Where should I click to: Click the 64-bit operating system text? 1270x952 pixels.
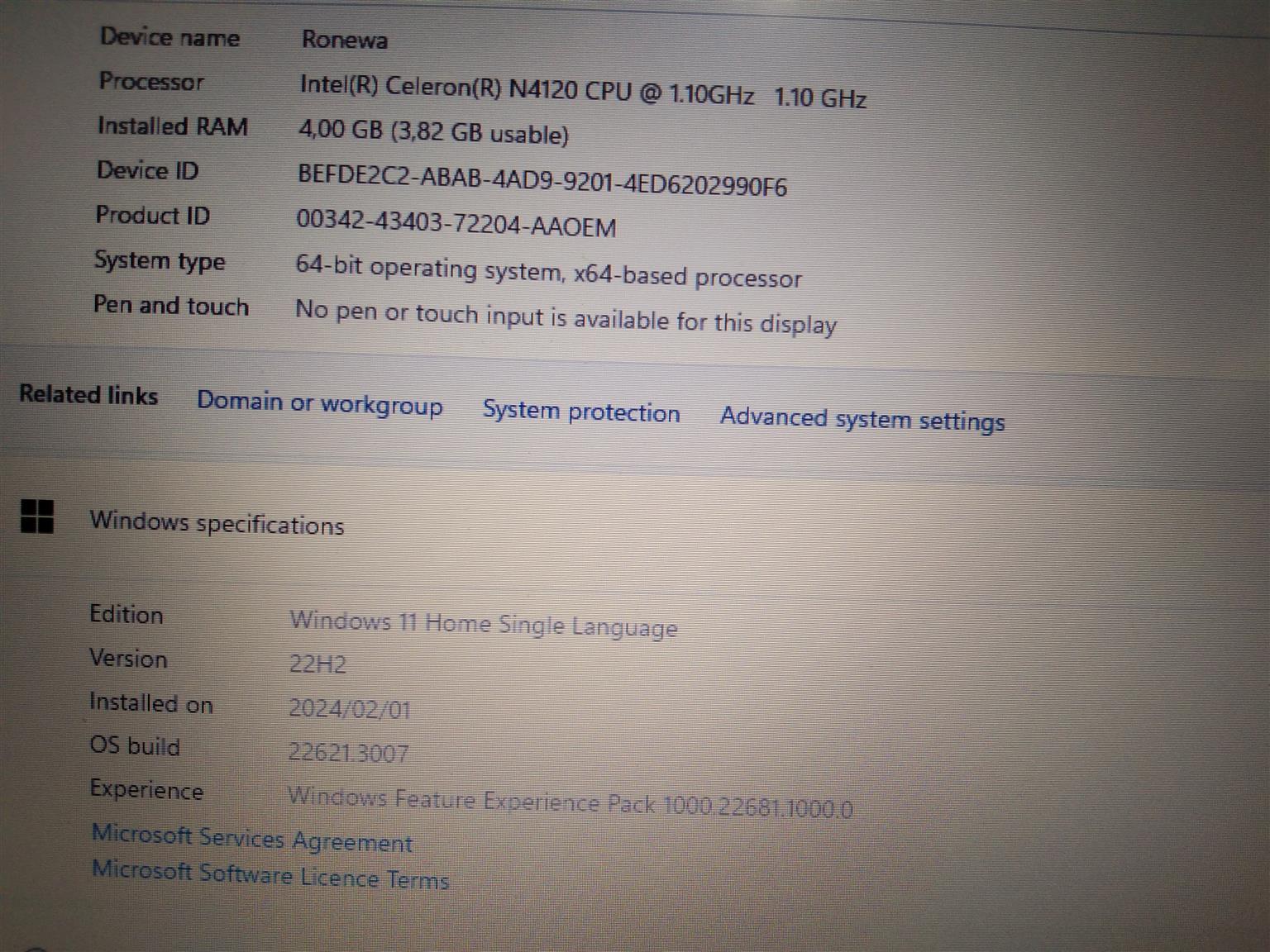[x=547, y=272]
